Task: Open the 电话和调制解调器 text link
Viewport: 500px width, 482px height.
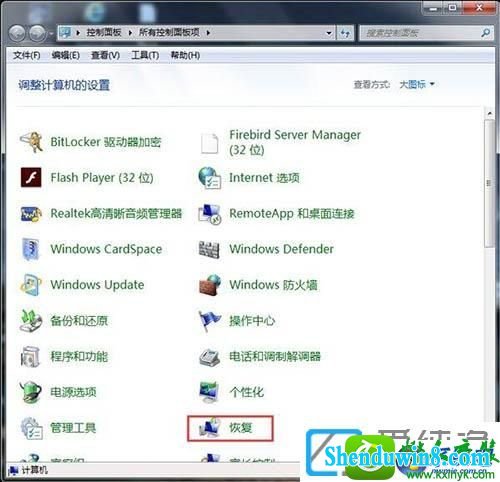Action: (x=275, y=356)
